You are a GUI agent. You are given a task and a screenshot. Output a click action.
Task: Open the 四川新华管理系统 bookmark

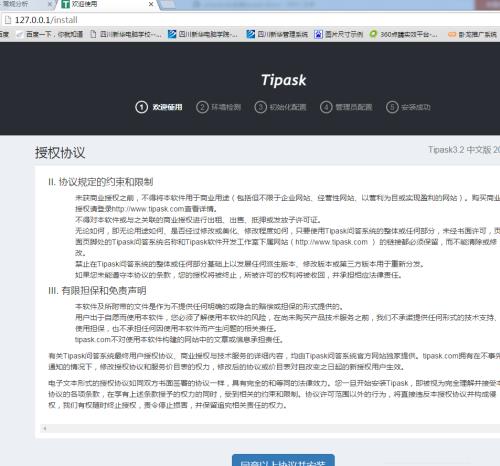277,34
